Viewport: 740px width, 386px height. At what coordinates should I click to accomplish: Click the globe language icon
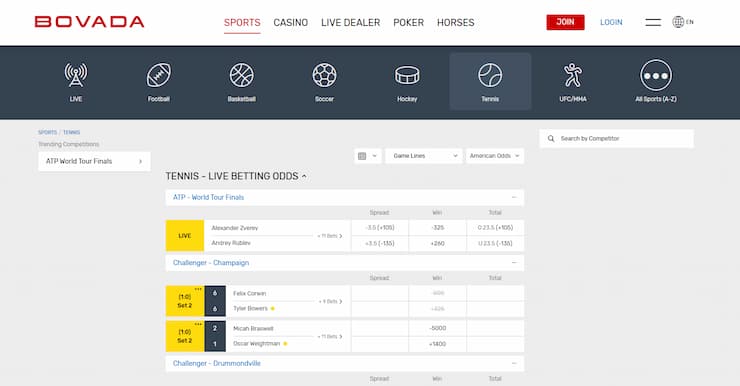pyautogui.click(x=678, y=22)
